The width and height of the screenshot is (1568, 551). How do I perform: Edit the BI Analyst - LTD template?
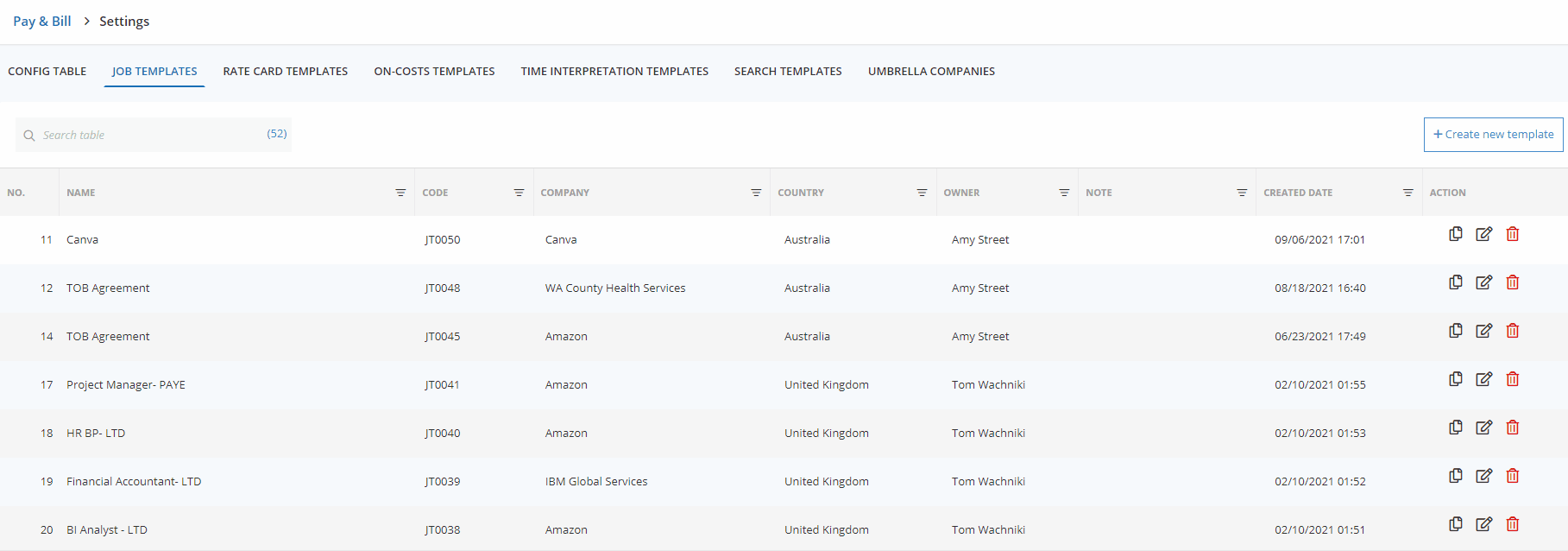[x=1483, y=524]
